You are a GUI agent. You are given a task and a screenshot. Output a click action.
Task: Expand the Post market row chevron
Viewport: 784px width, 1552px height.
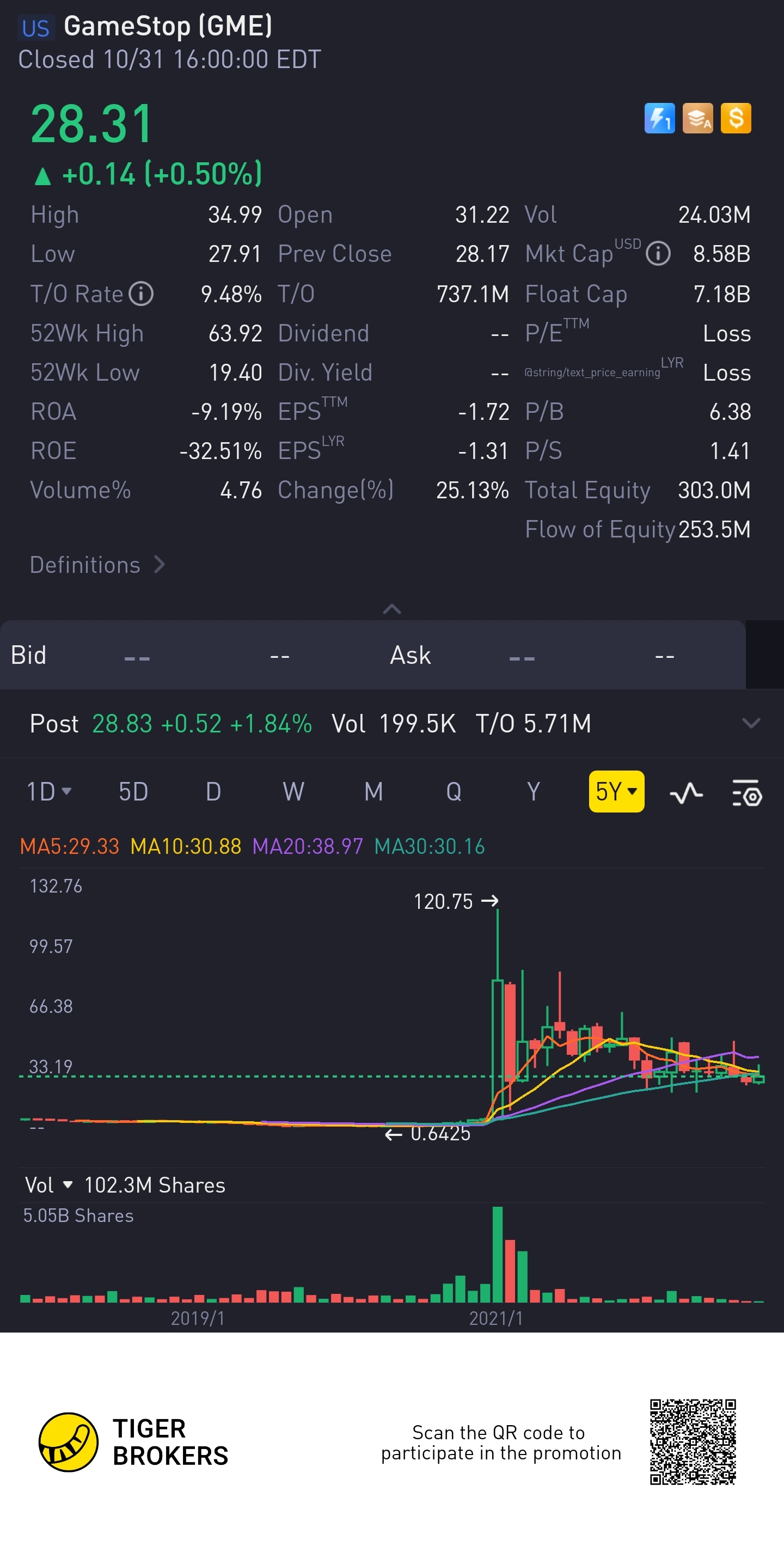[751, 723]
